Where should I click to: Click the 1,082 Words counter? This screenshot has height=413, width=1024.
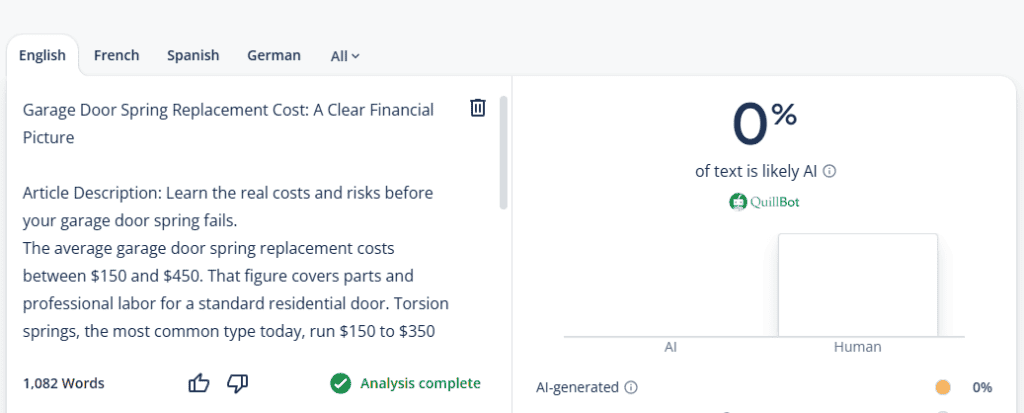(64, 383)
